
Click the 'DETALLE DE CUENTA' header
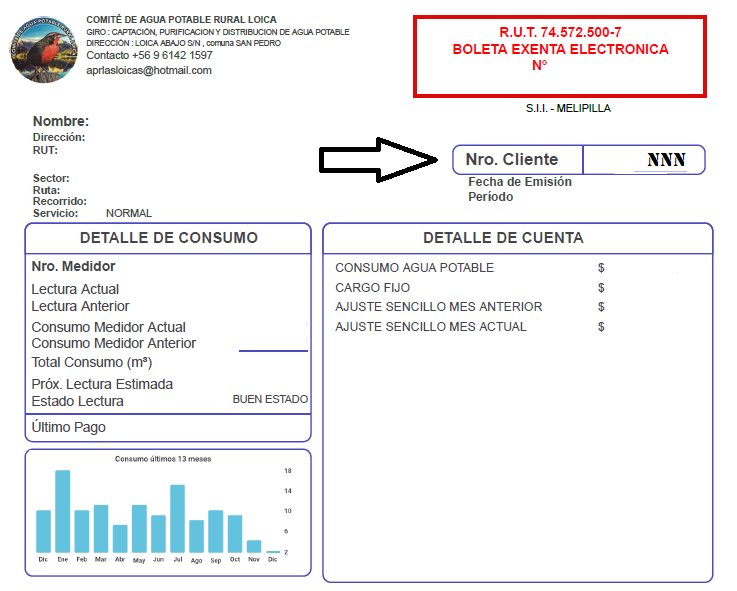click(x=503, y=238)
